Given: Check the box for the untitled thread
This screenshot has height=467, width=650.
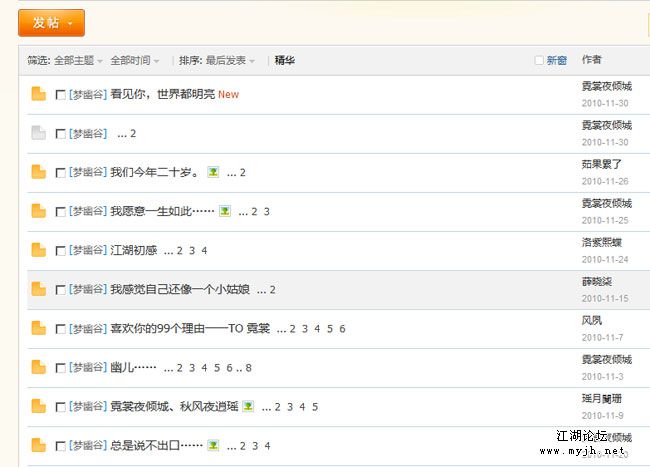Looking at the screenshot, I should coord(61,134).
